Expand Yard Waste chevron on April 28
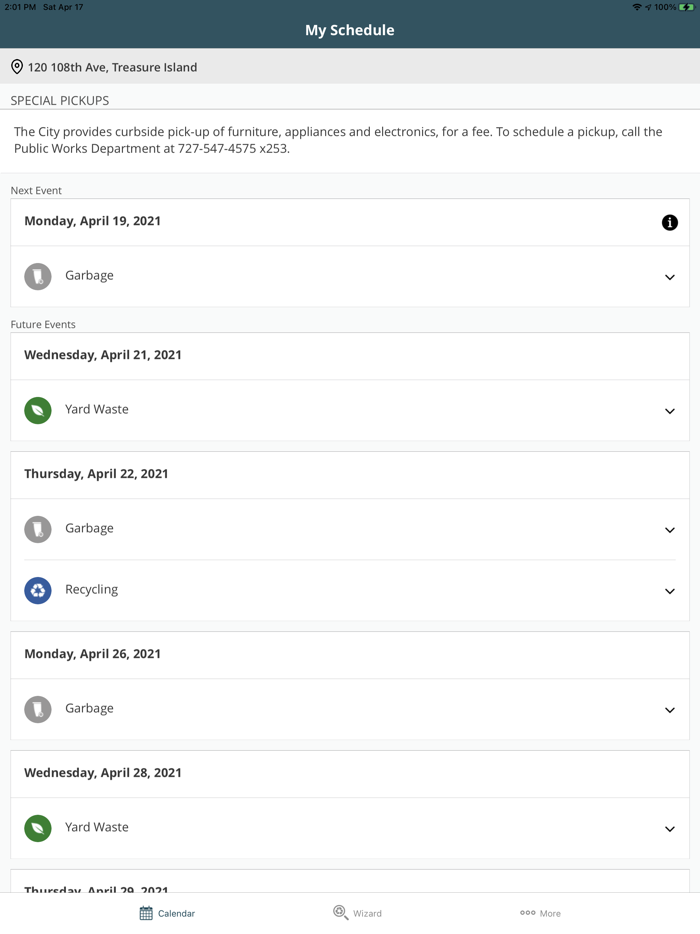 pos(670,829)
